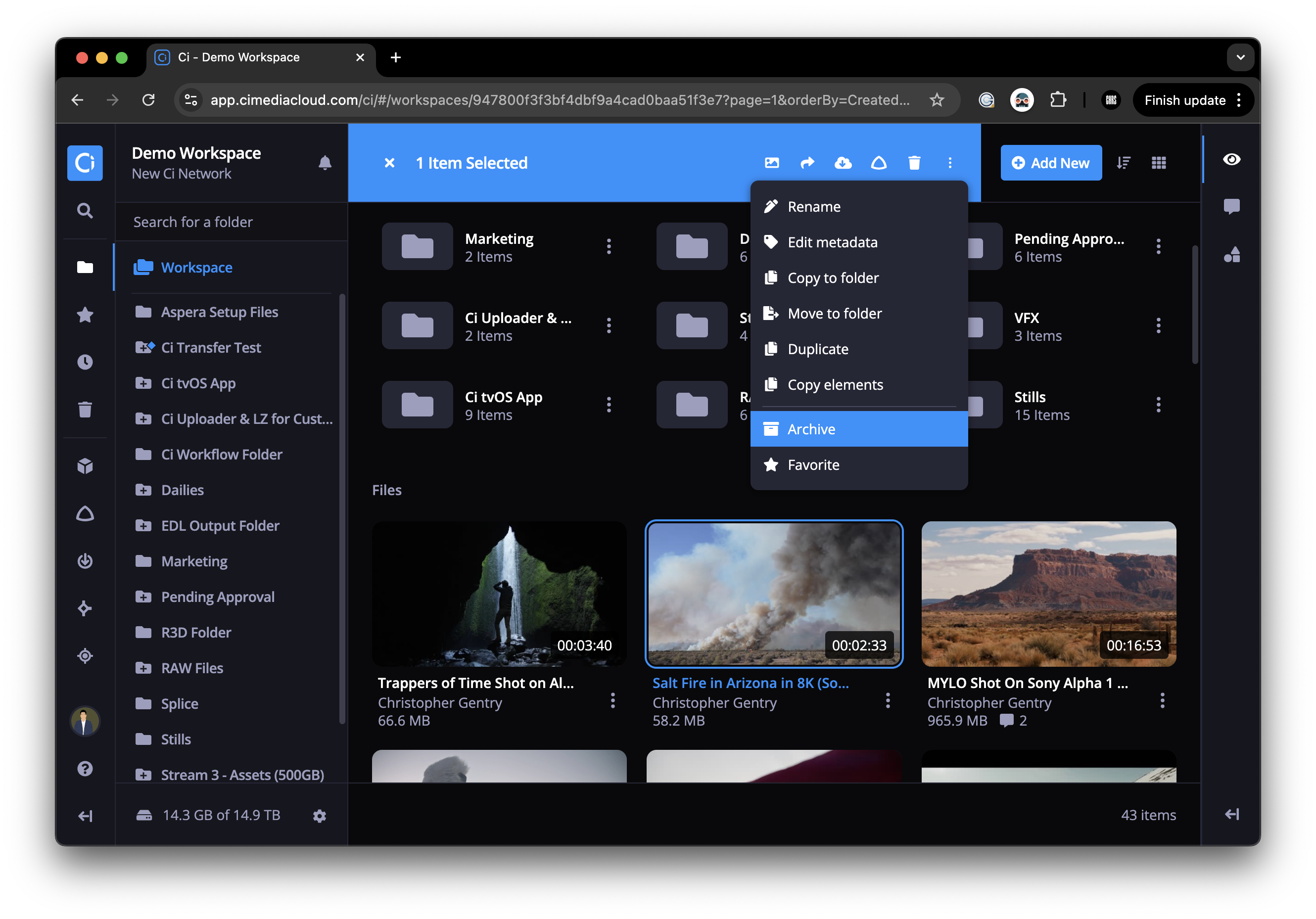Open options for Ci tvOS App card

click(609, 405)
